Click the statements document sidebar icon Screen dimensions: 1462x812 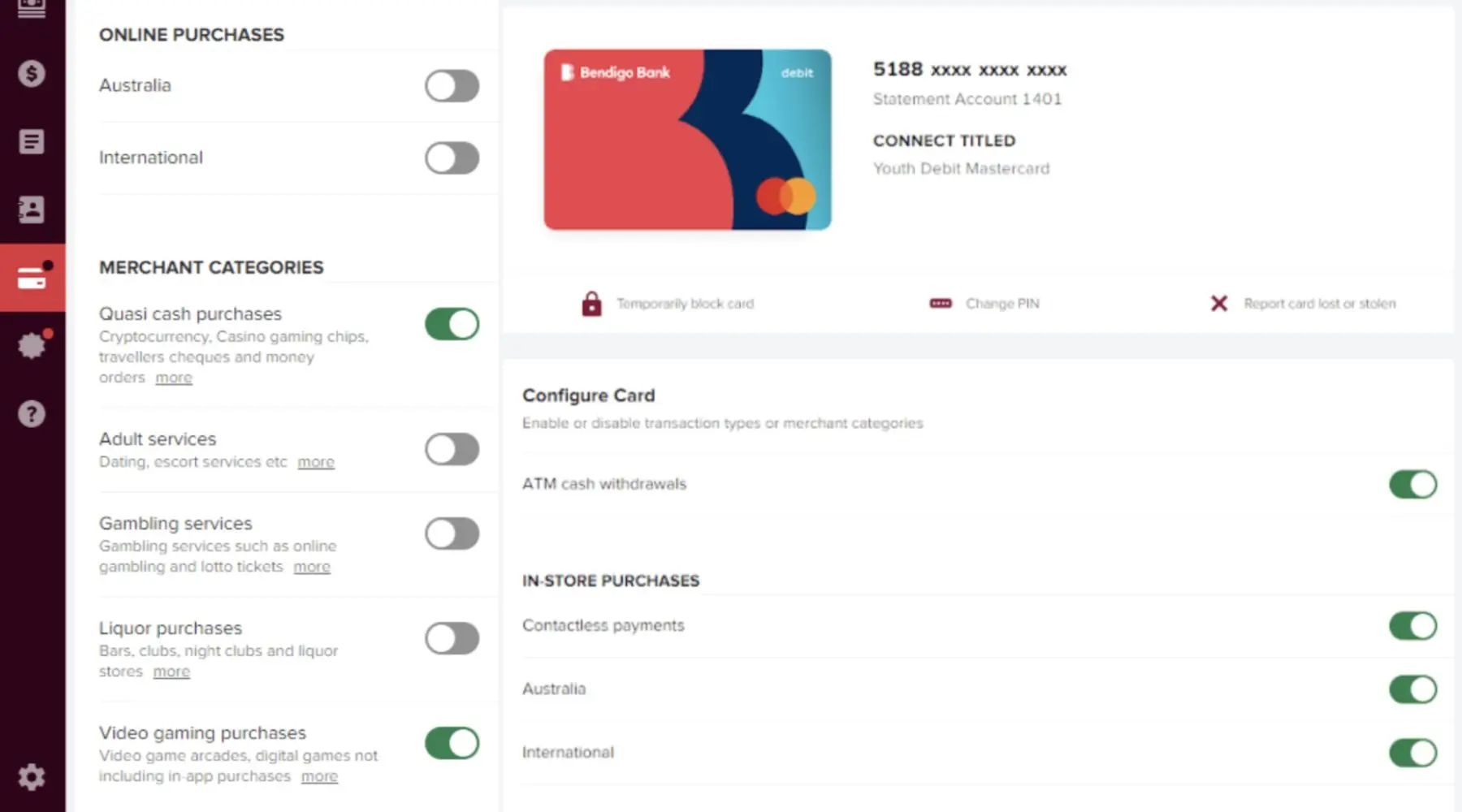32,142
